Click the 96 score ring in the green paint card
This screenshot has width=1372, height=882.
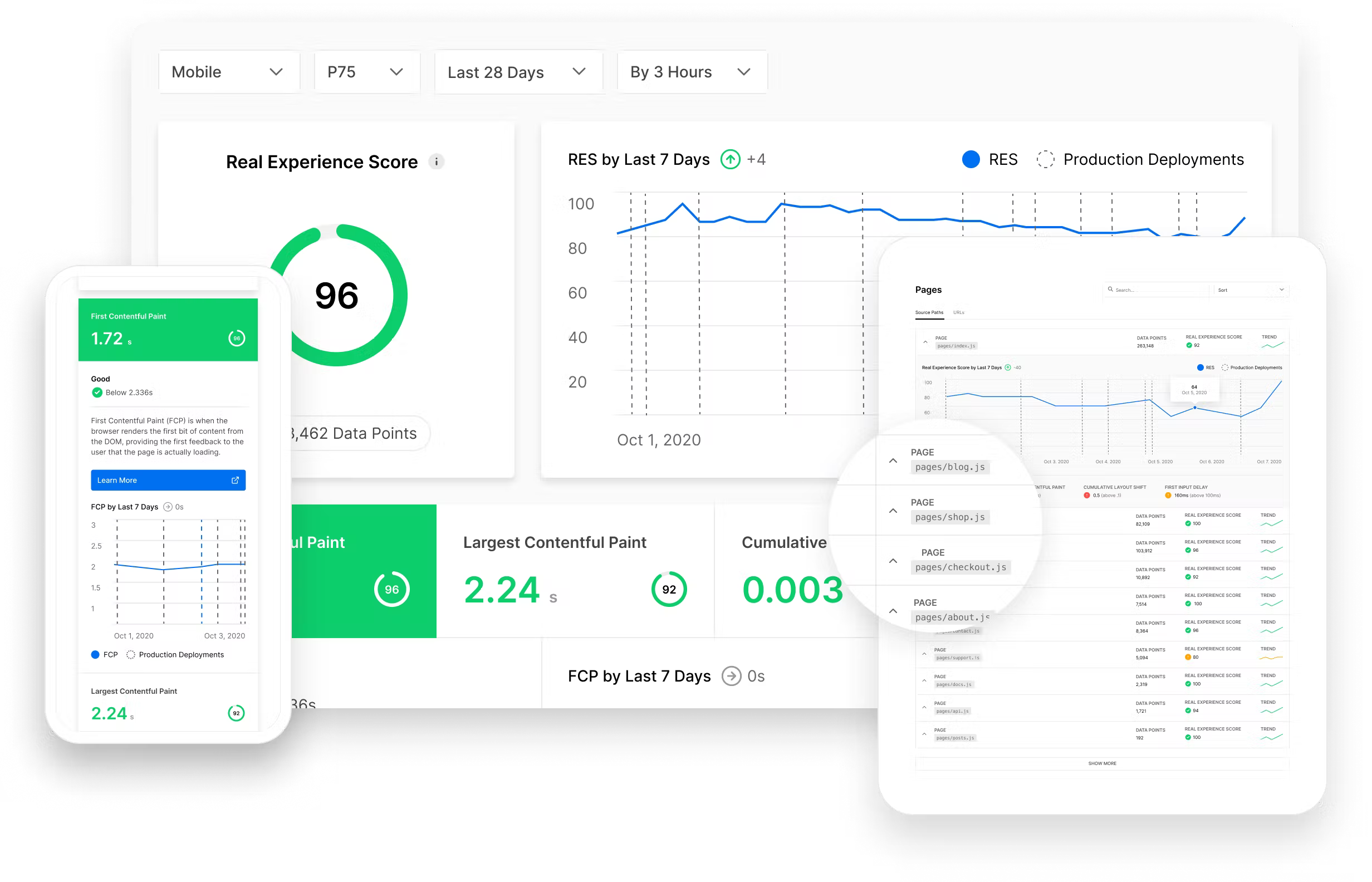coord(391,589)
